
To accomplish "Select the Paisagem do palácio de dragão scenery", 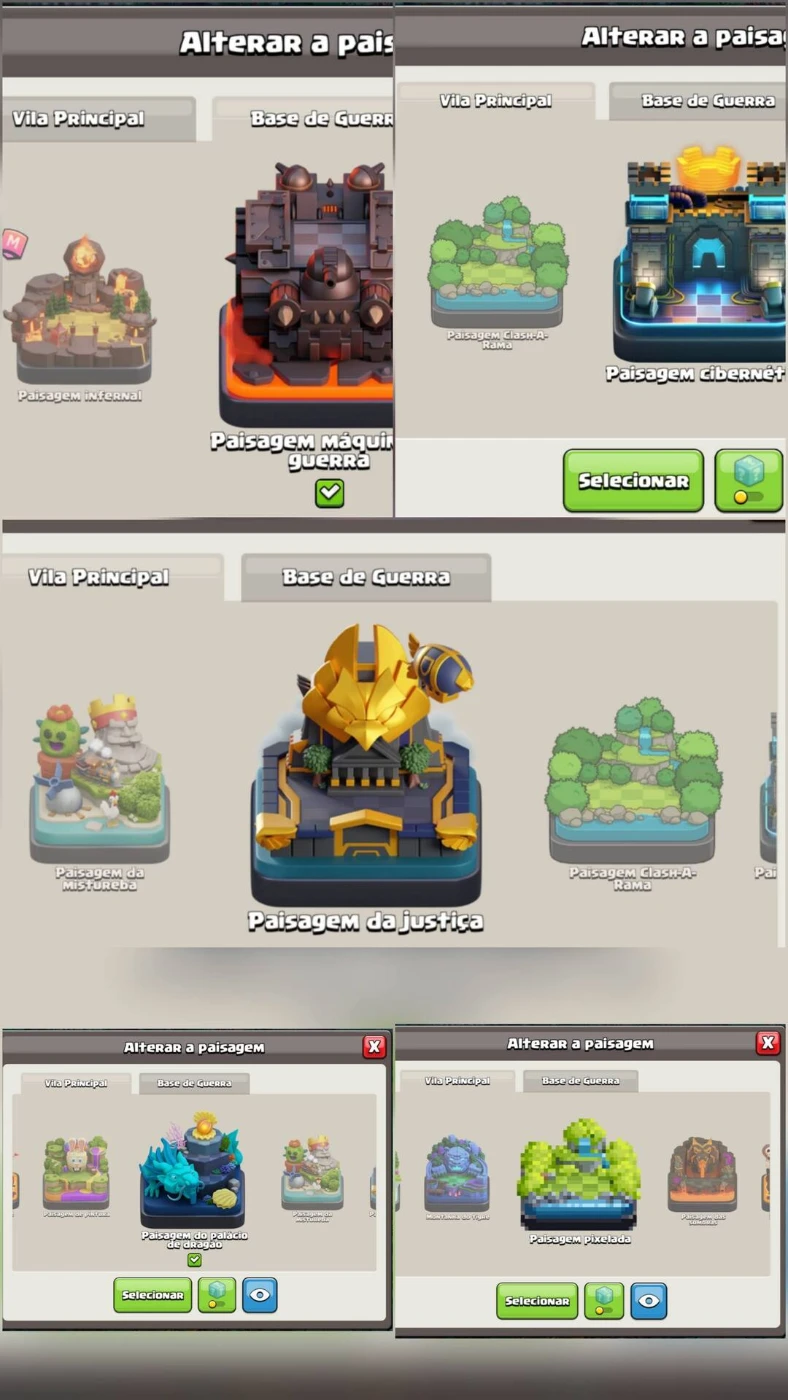I will click(193, 1170).
